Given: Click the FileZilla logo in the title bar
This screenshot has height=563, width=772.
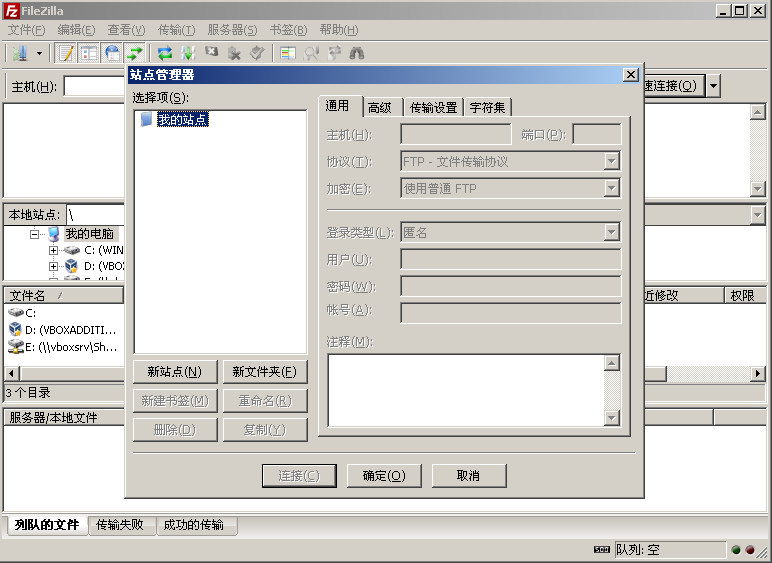Looking at the screenshot, I should click(12, 11).
